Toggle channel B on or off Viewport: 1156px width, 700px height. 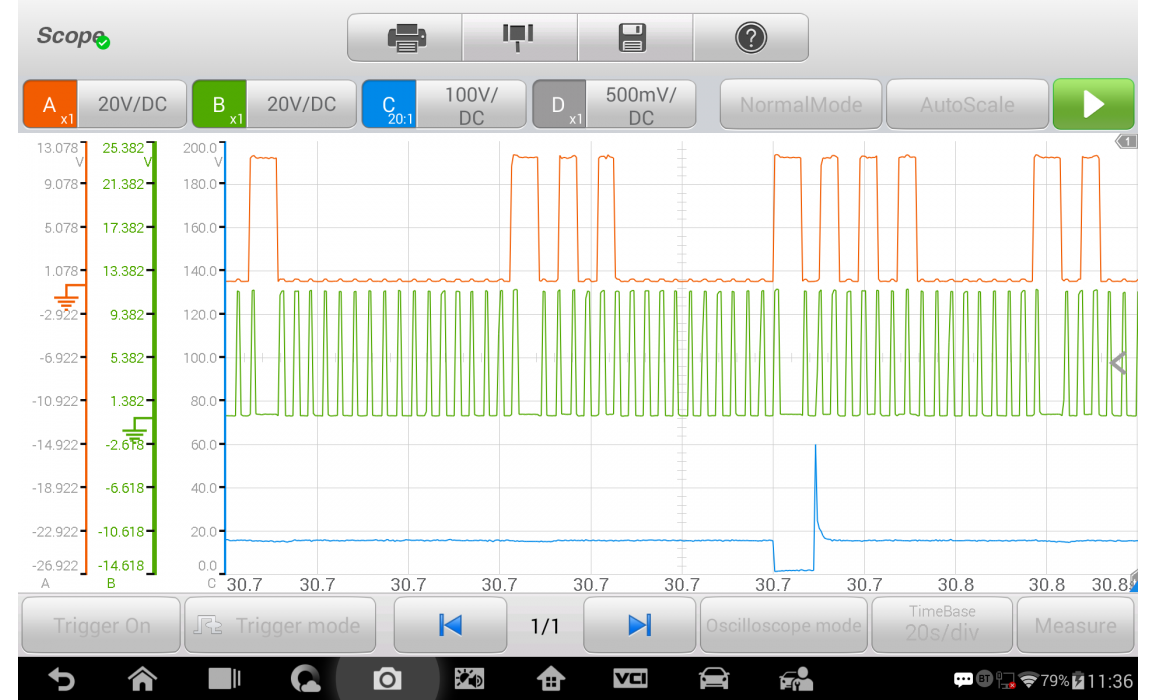point(220,105)
